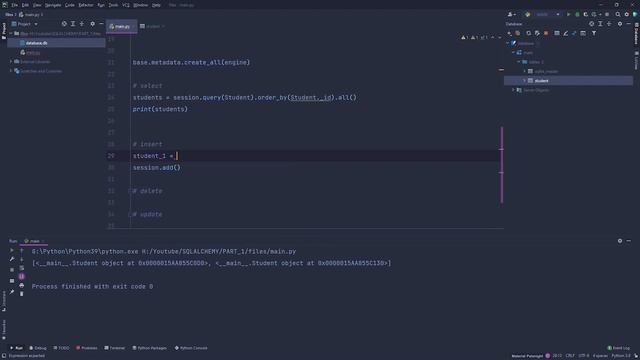This screenshot has height=360, width=640.
Task: Click the trash Clear All icon in Run panel
Action: tap(22, 294)
